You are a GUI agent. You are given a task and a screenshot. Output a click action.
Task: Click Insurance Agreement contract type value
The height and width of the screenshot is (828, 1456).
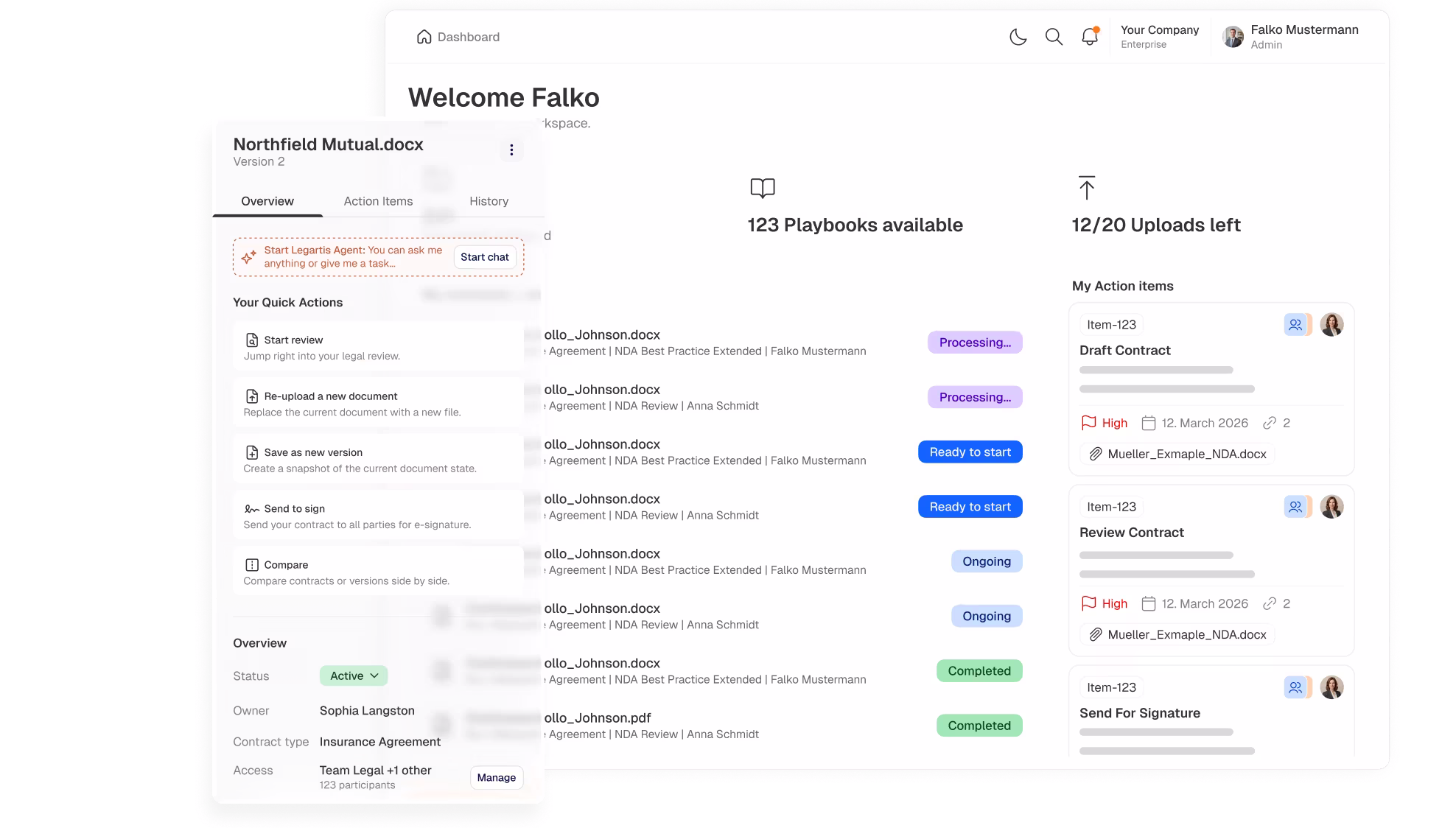pos(380,742)
